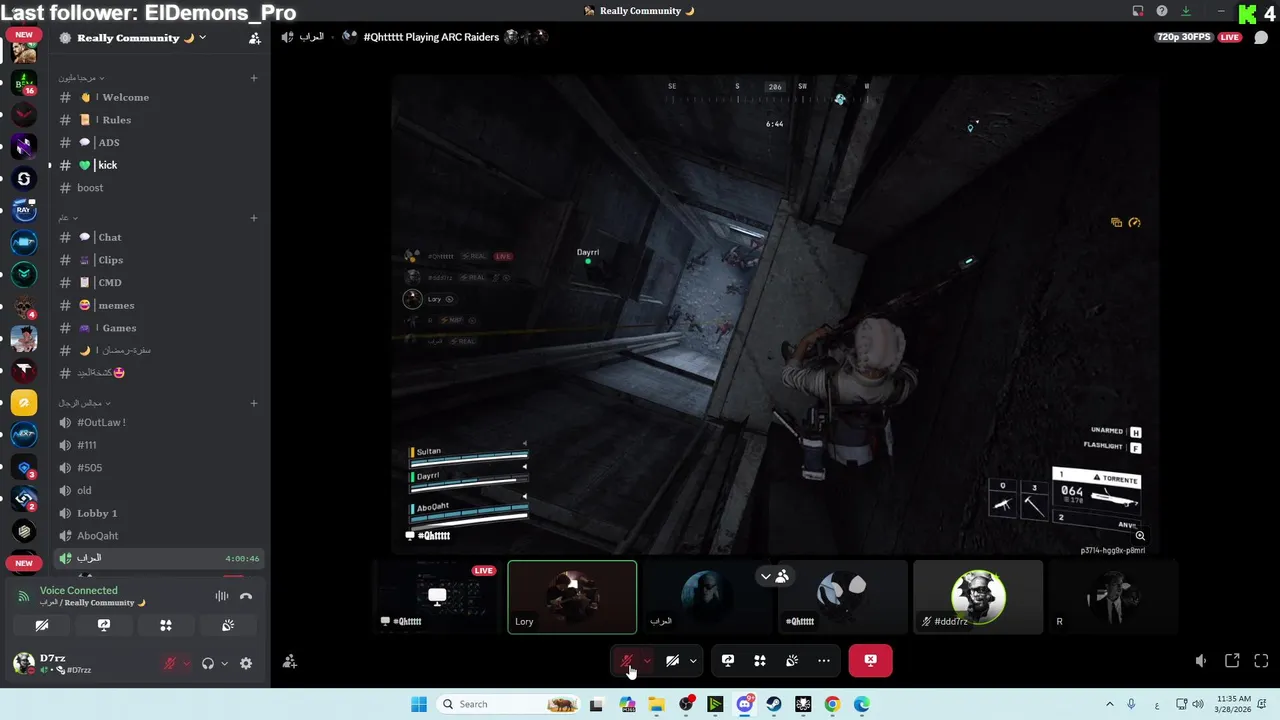Open the RAY server icon

coord(25,210)
